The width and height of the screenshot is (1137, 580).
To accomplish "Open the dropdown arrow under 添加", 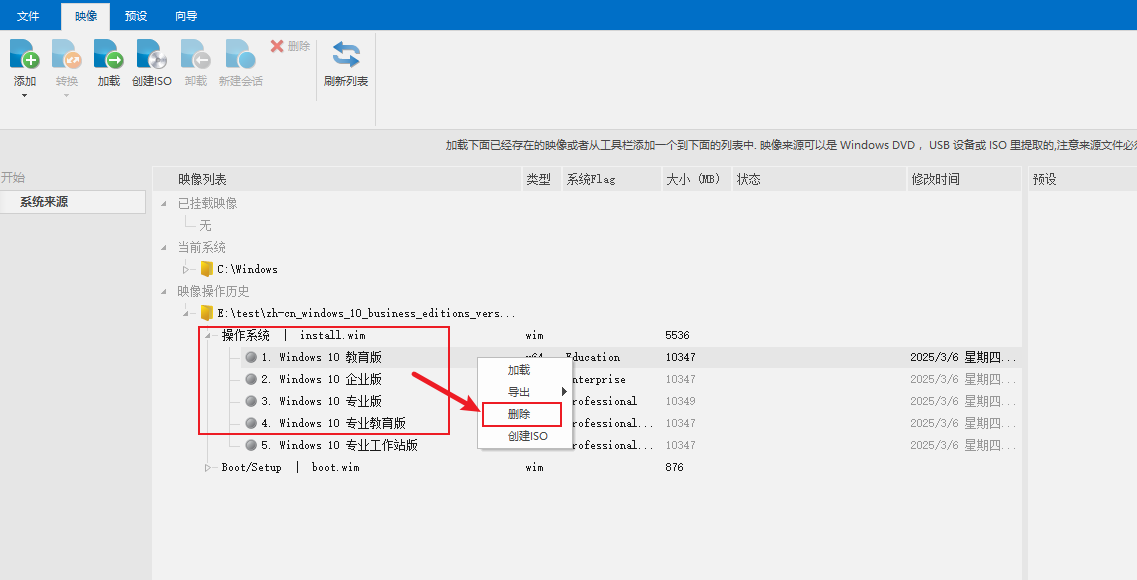I will pos(24,96).
